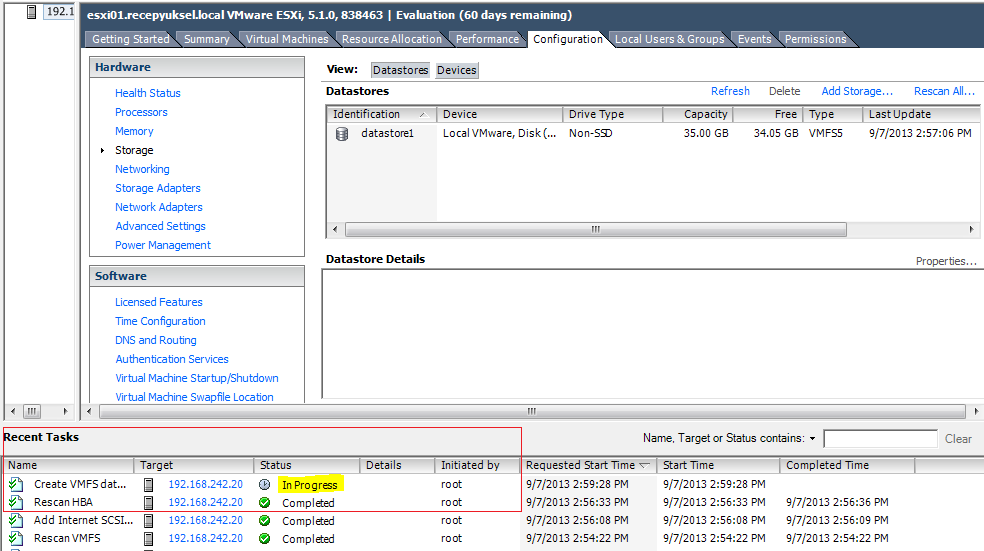
Task: Open the Performance tab
Action: (488, 39)
